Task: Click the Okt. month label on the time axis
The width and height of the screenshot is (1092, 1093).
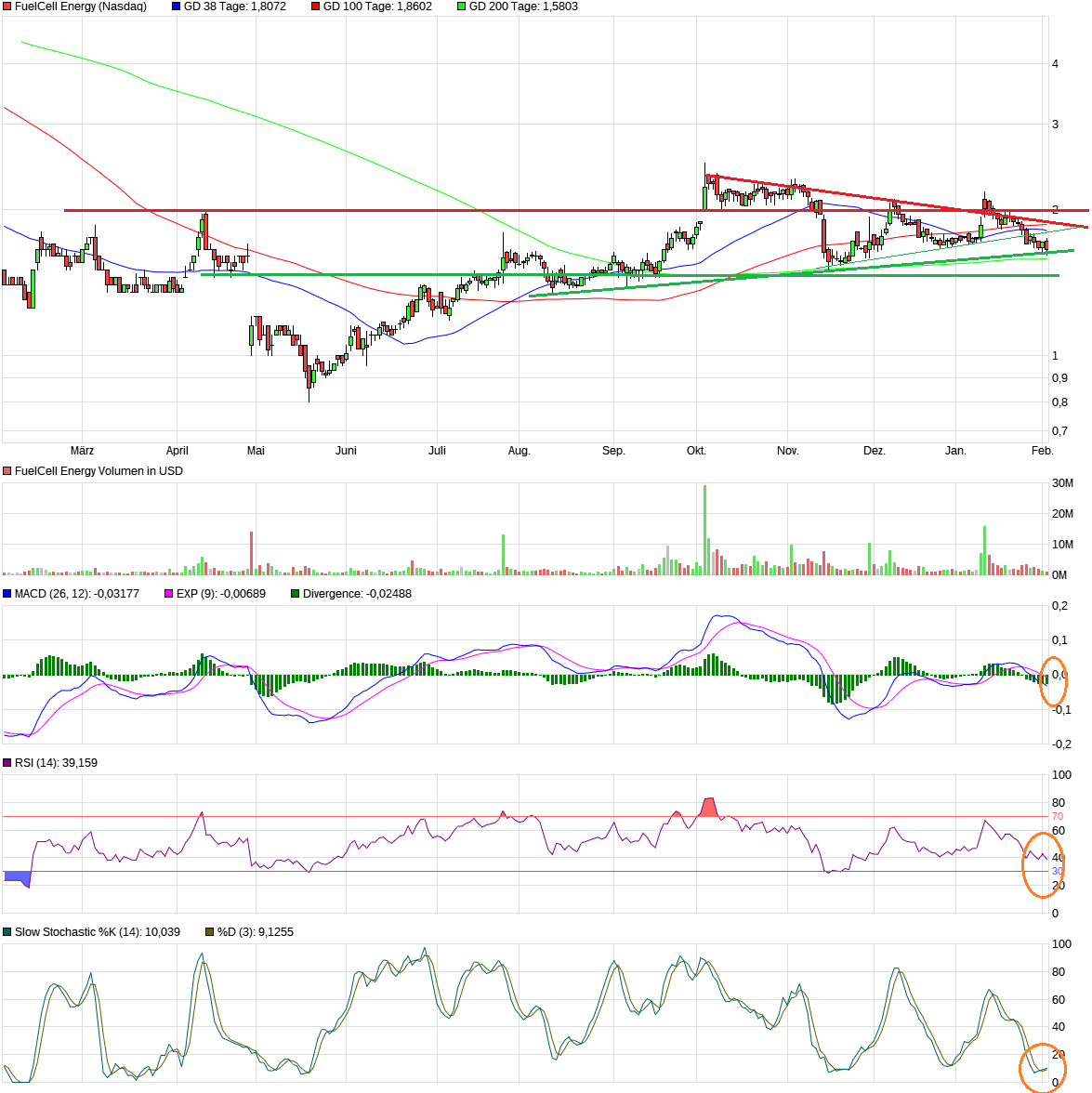Action: pos(696,451)
